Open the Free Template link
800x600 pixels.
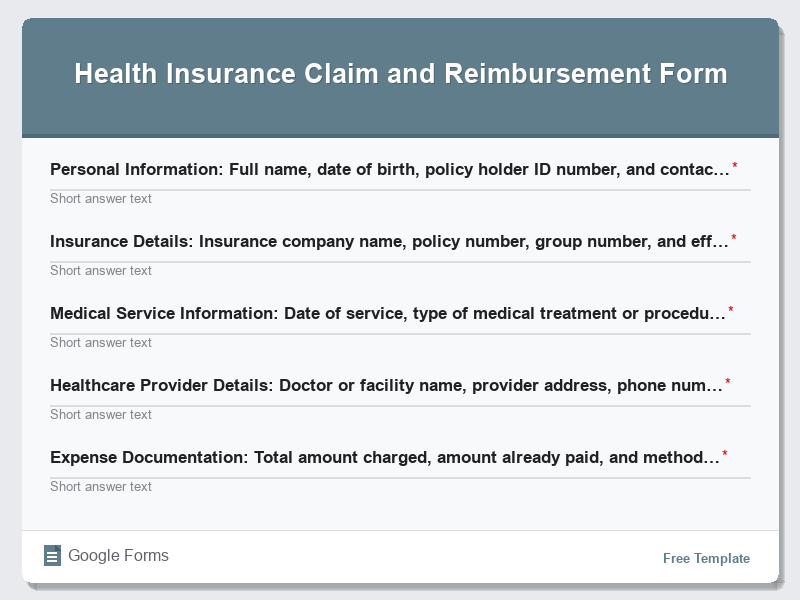[x=706, y=558]
